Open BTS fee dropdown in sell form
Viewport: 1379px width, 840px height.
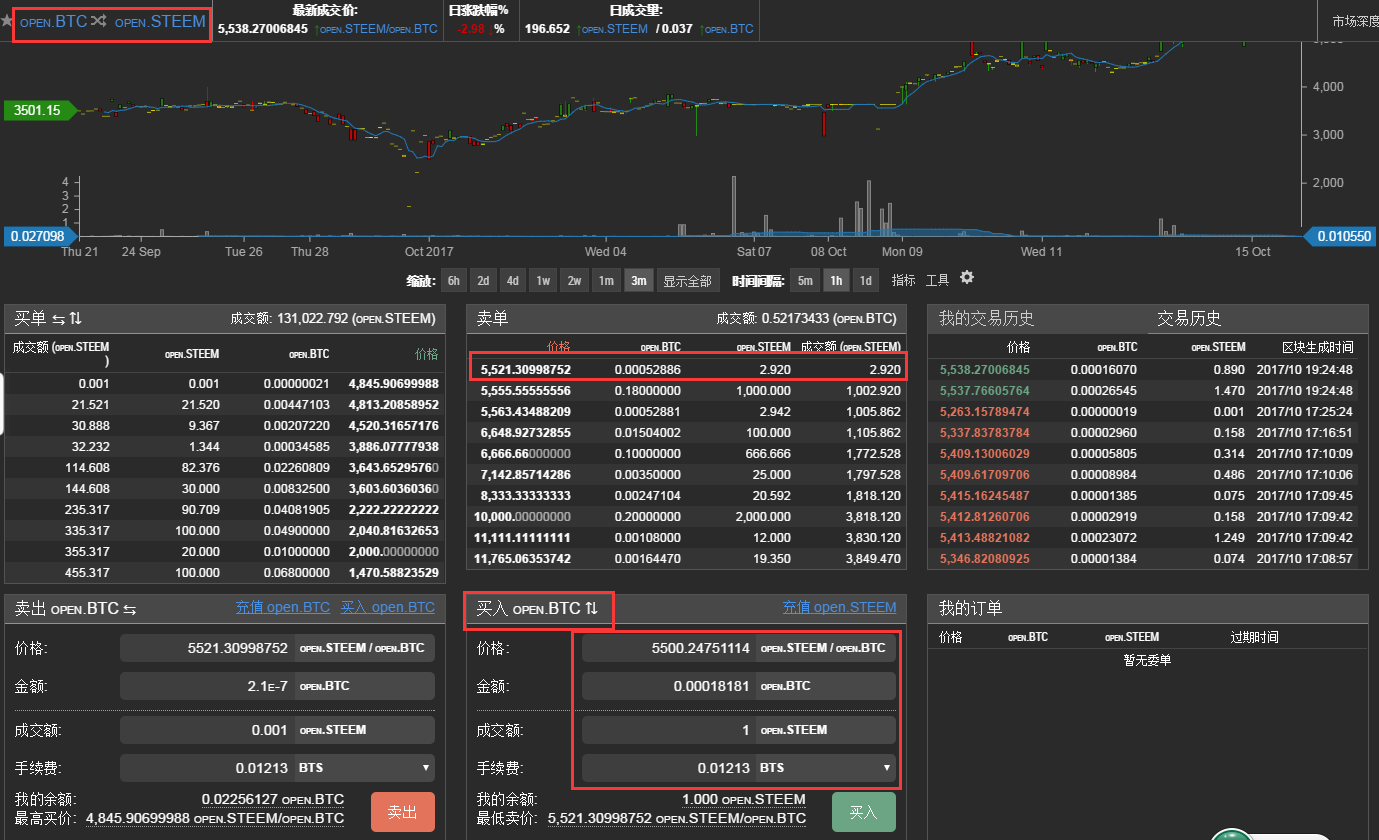[364, 768]
